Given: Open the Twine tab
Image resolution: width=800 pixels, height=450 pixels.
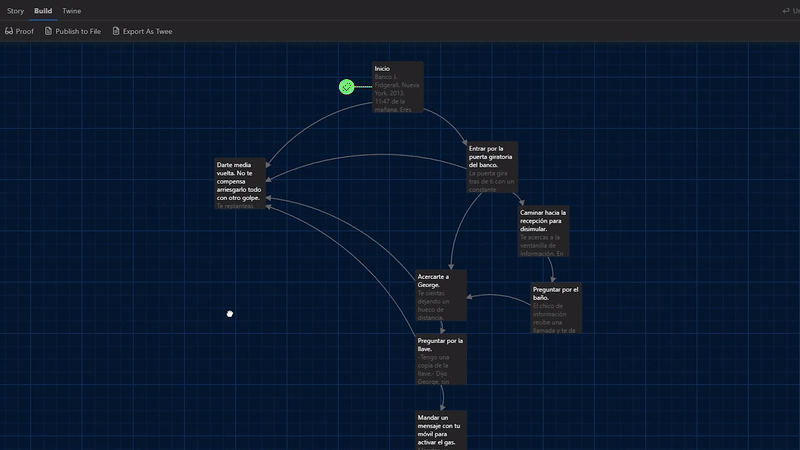Looking at the screenshot, I should point(72,11).
